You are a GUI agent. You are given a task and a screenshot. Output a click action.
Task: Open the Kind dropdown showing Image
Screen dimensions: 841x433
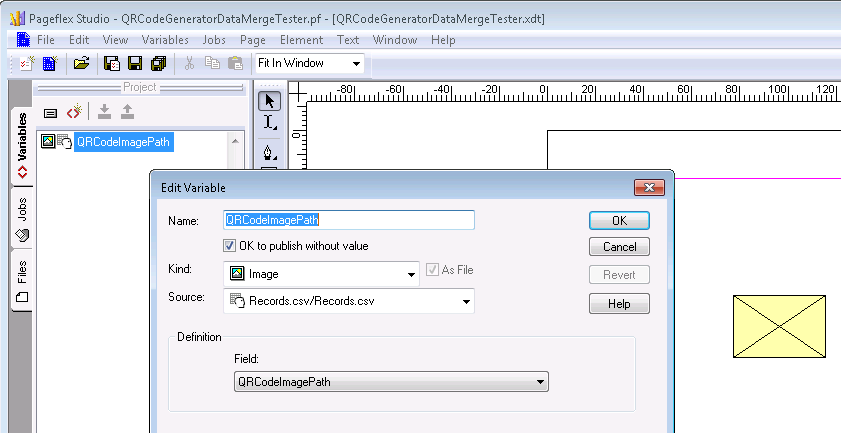pos(321,274)
